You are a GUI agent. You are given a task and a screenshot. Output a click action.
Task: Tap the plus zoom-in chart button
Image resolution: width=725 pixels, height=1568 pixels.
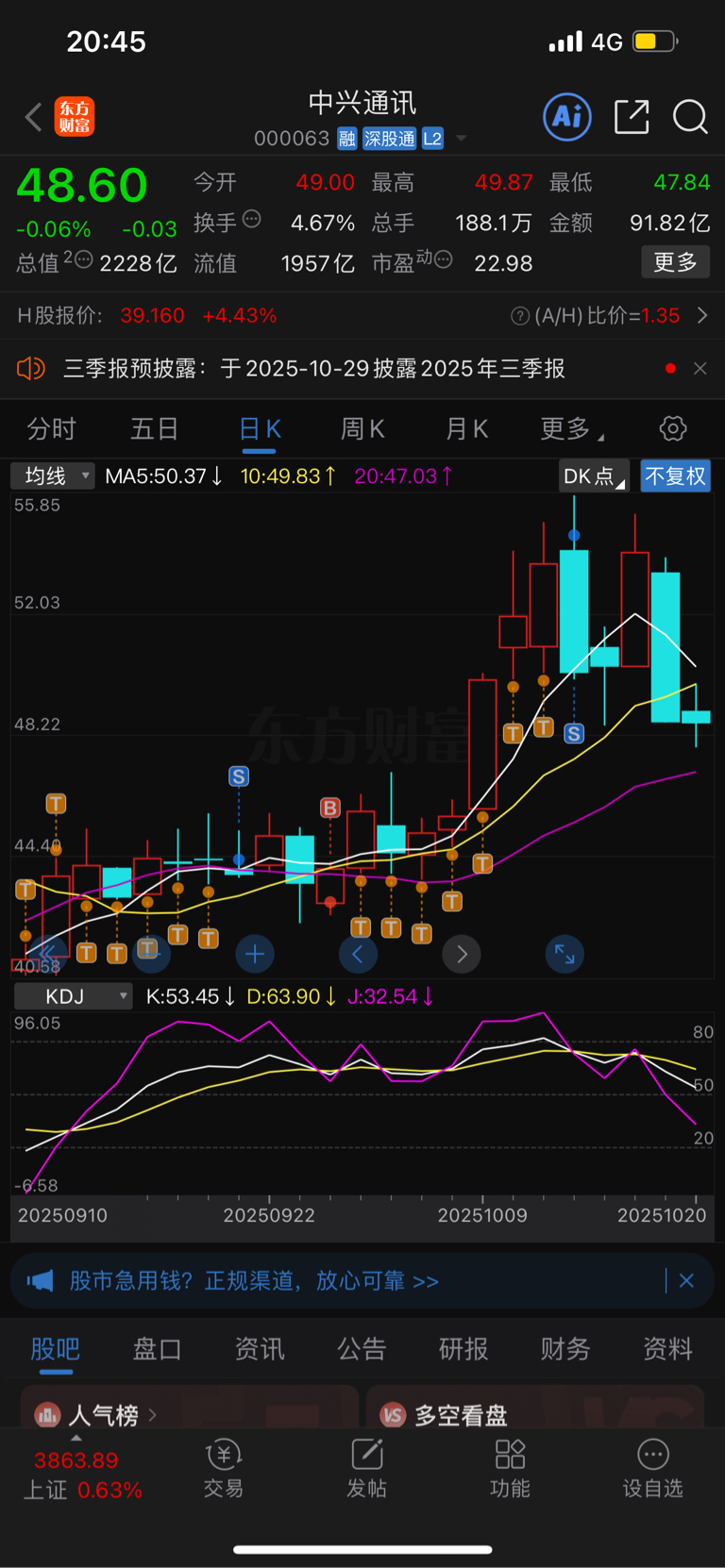(x=254, y=955)
